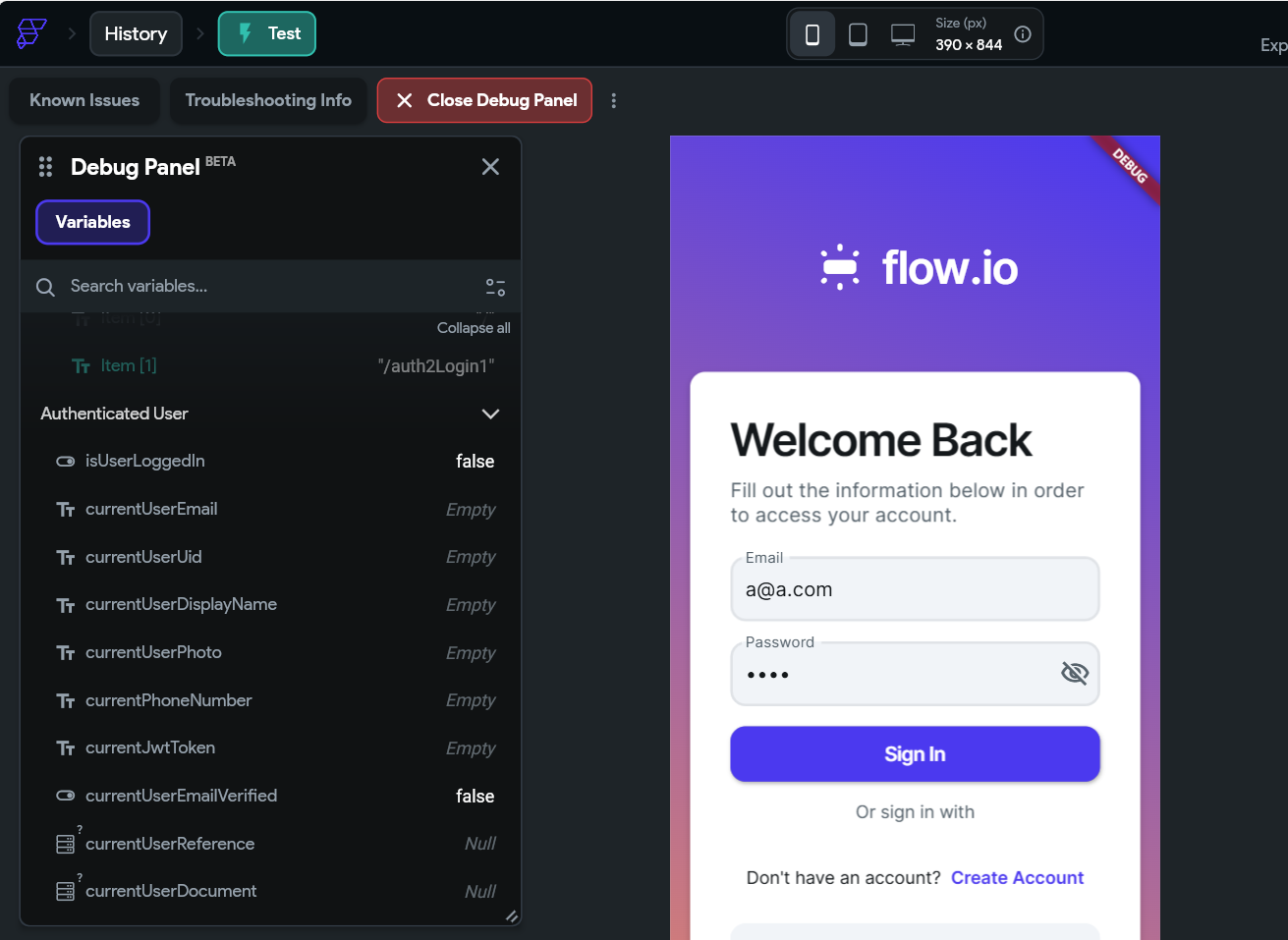The image size is (1288, 940).
Task: Select the currentUserUid variable name
Action: coord(143,557)
